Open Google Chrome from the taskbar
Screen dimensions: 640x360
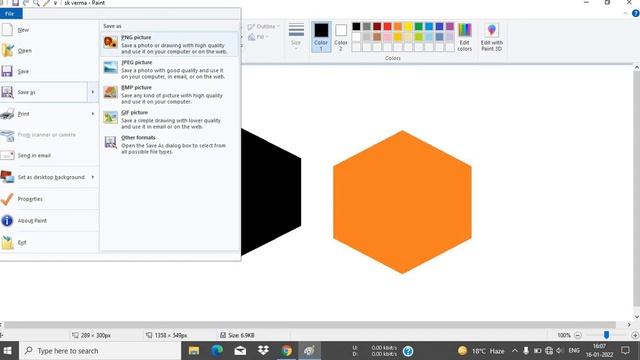(287, 351)
